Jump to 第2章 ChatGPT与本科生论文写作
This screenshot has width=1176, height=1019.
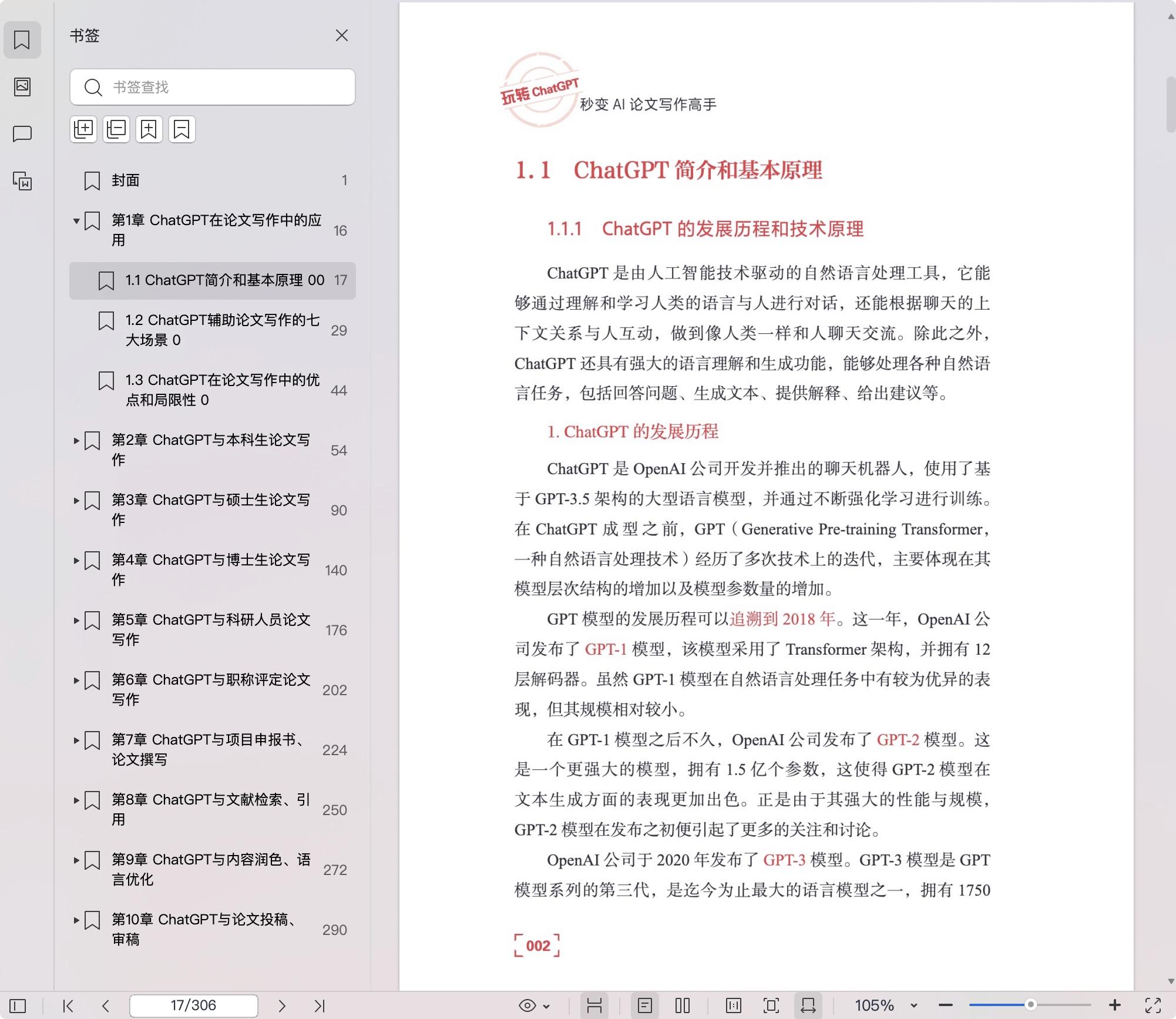(213, 450)
